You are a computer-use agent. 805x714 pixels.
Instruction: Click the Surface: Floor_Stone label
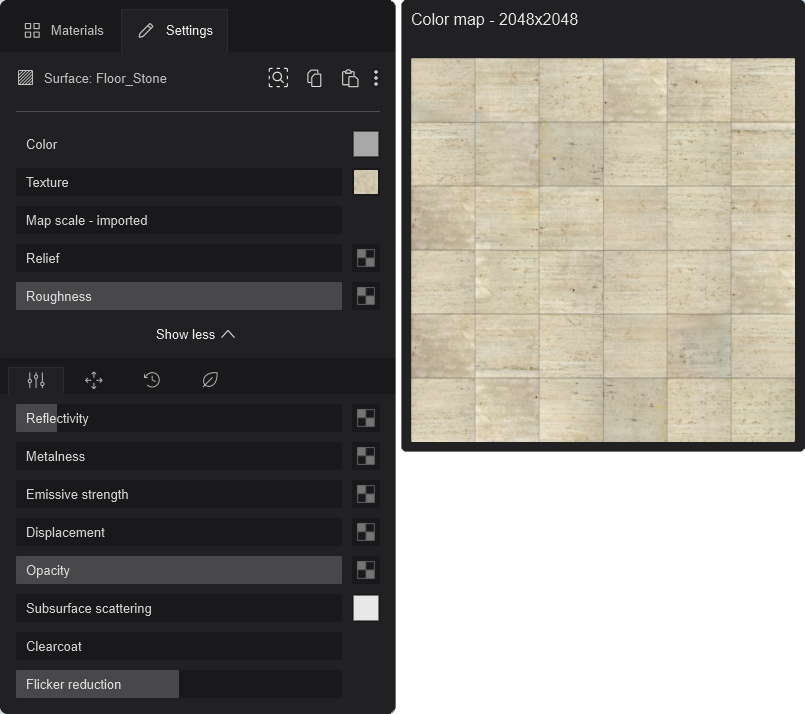(x=105, y=78)
